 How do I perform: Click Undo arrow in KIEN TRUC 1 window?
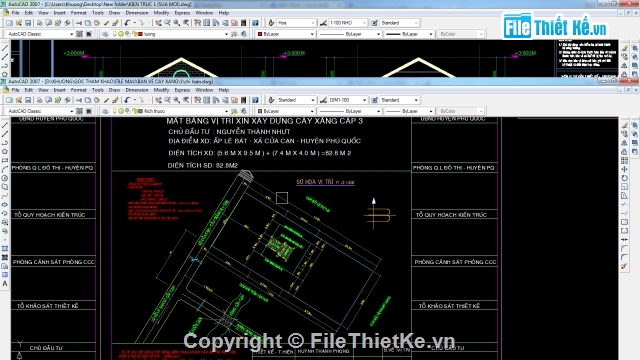[x=127, y=23]
